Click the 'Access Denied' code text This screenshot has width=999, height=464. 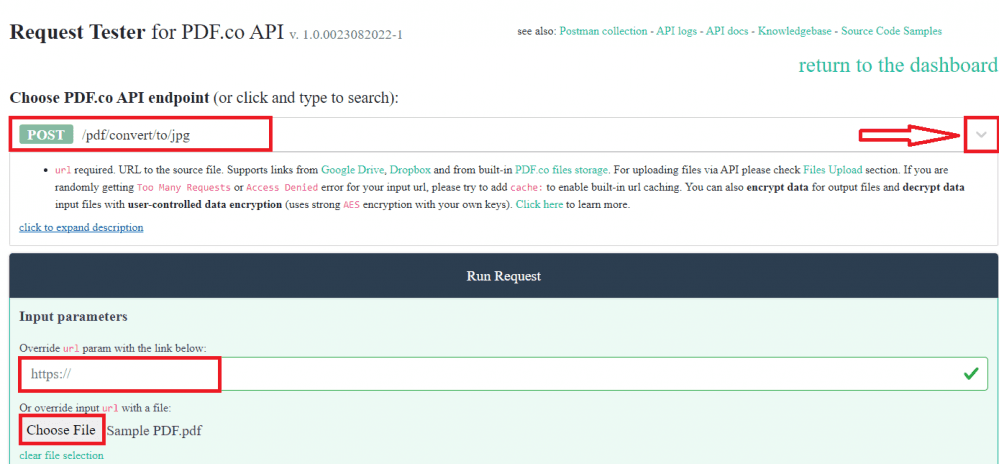282,188
